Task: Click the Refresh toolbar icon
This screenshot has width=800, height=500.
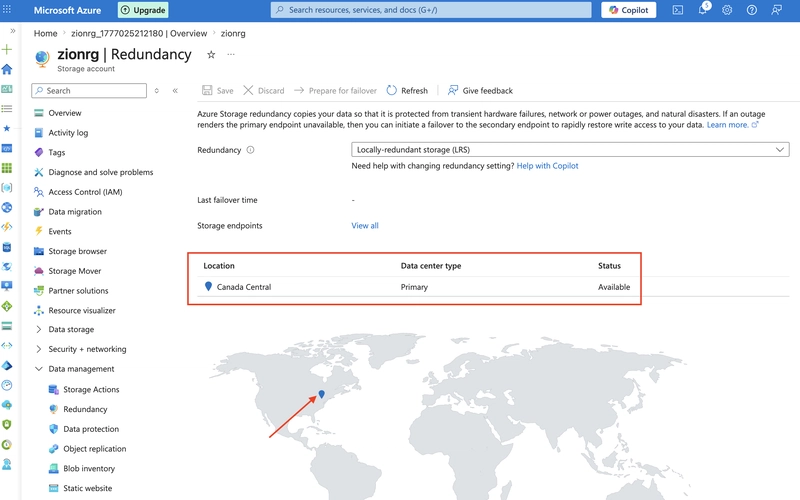Action: click(x=391, y=90)
